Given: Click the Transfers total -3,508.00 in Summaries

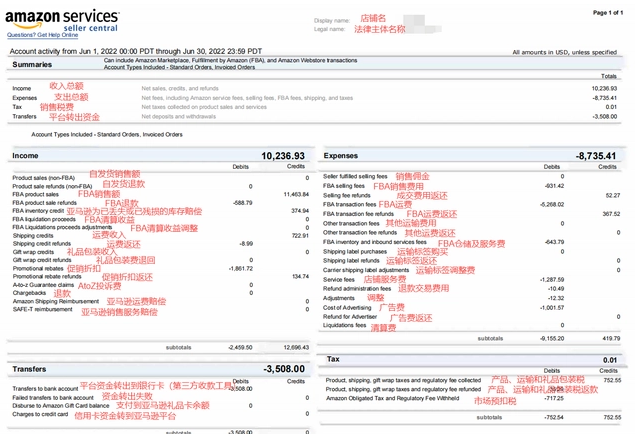Looking at the screenshot, I should (x=605, y=117).
